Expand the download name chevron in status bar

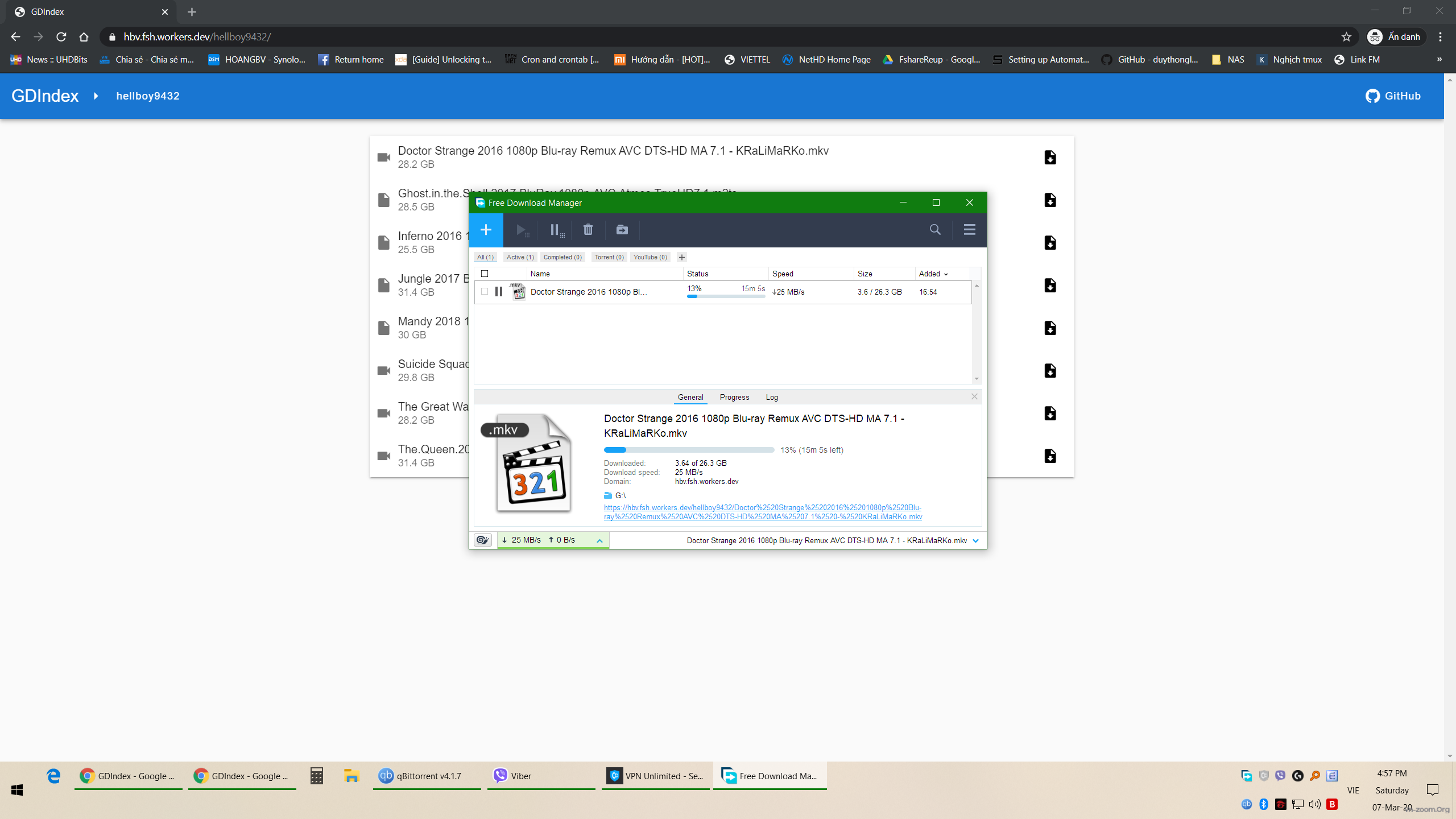(x=976, y=541)
